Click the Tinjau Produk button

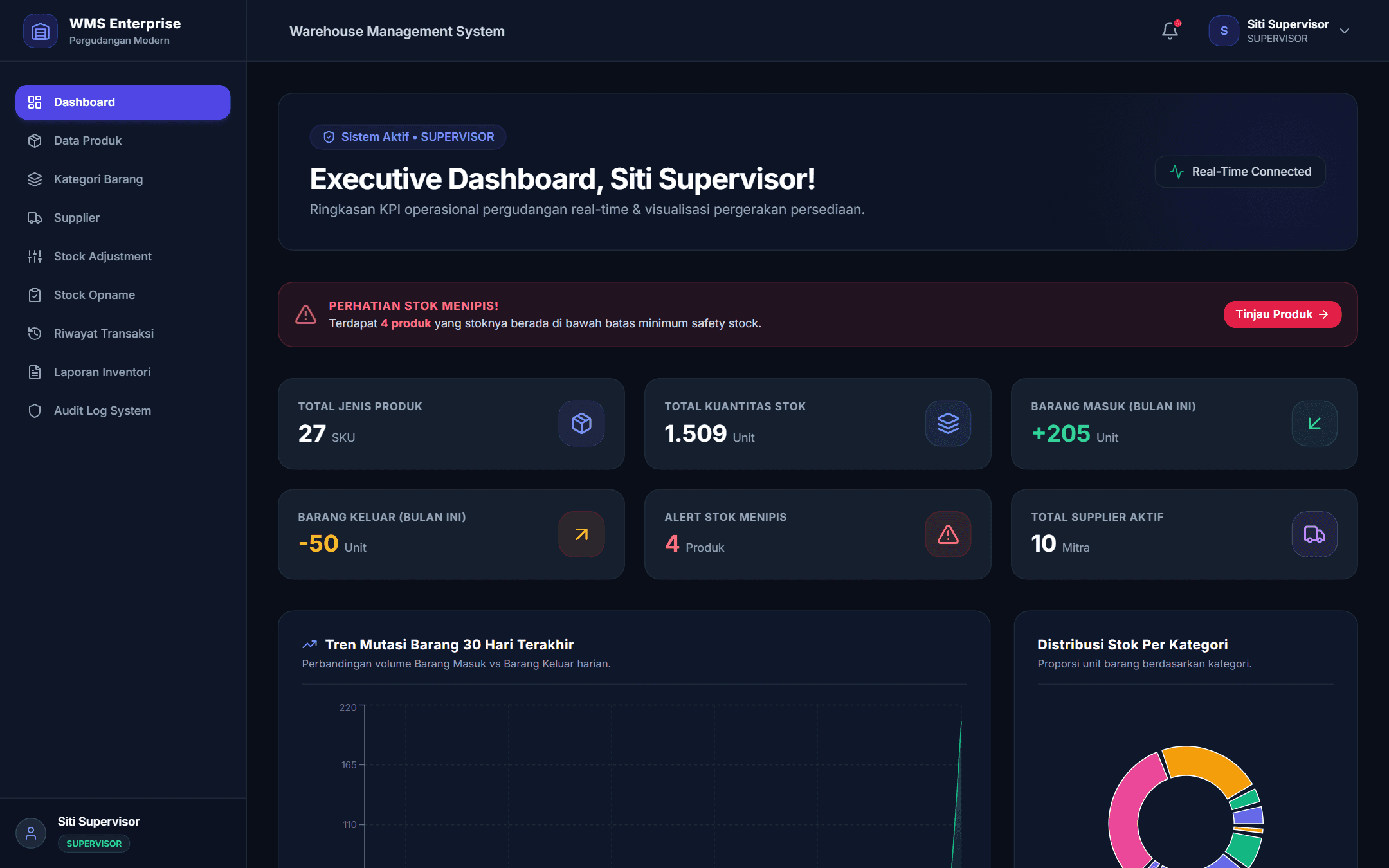pyautogui.click(x=1282, y=314)
